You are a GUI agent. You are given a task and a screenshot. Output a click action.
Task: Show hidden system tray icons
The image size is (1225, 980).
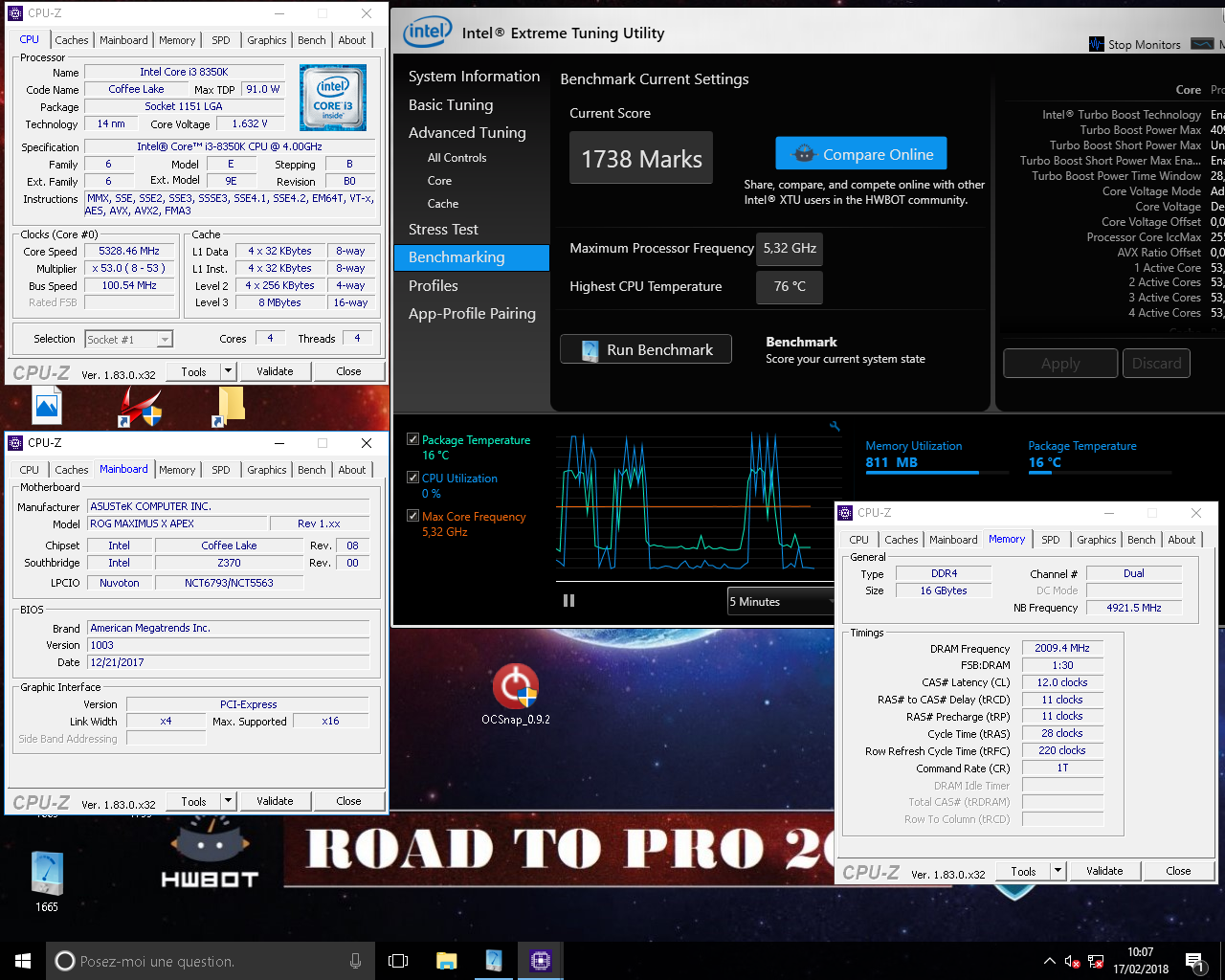click(1050, 961)
